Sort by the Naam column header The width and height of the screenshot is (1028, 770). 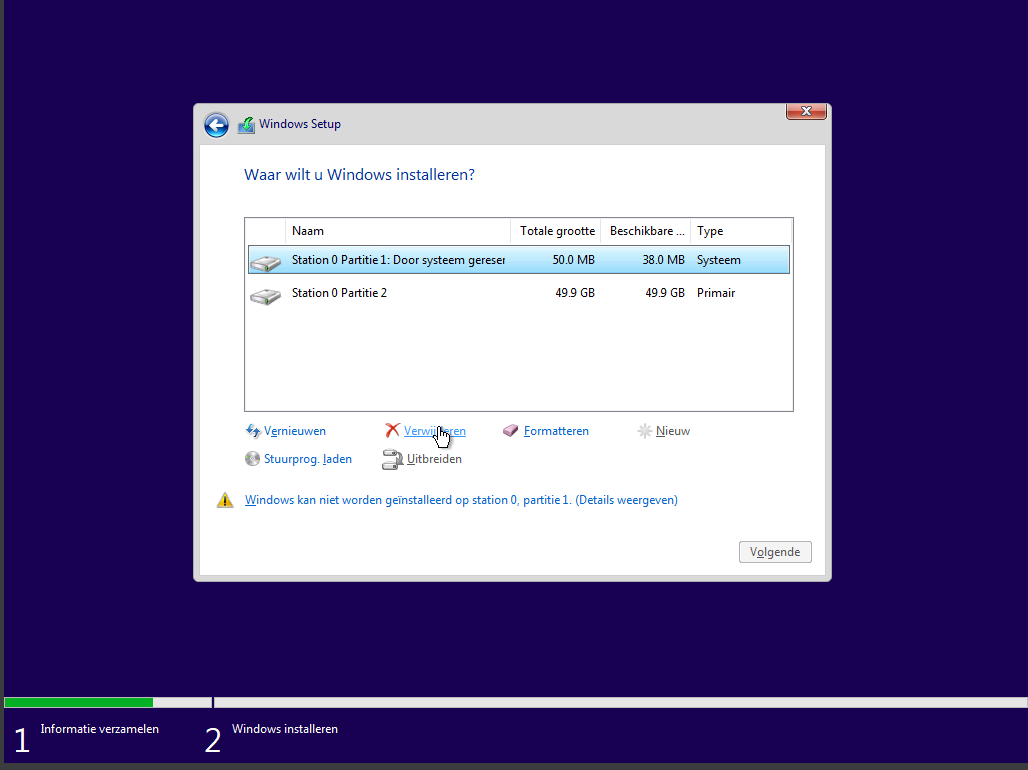click(x=397, y=231)
